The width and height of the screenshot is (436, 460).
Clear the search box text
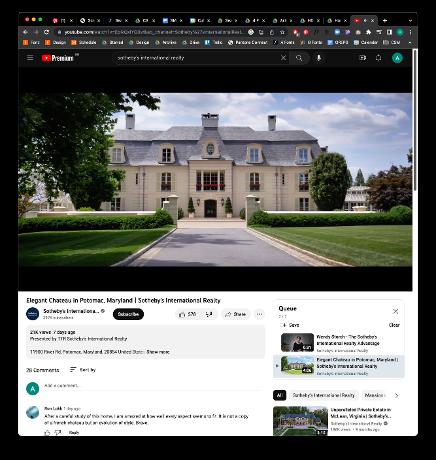283,58
